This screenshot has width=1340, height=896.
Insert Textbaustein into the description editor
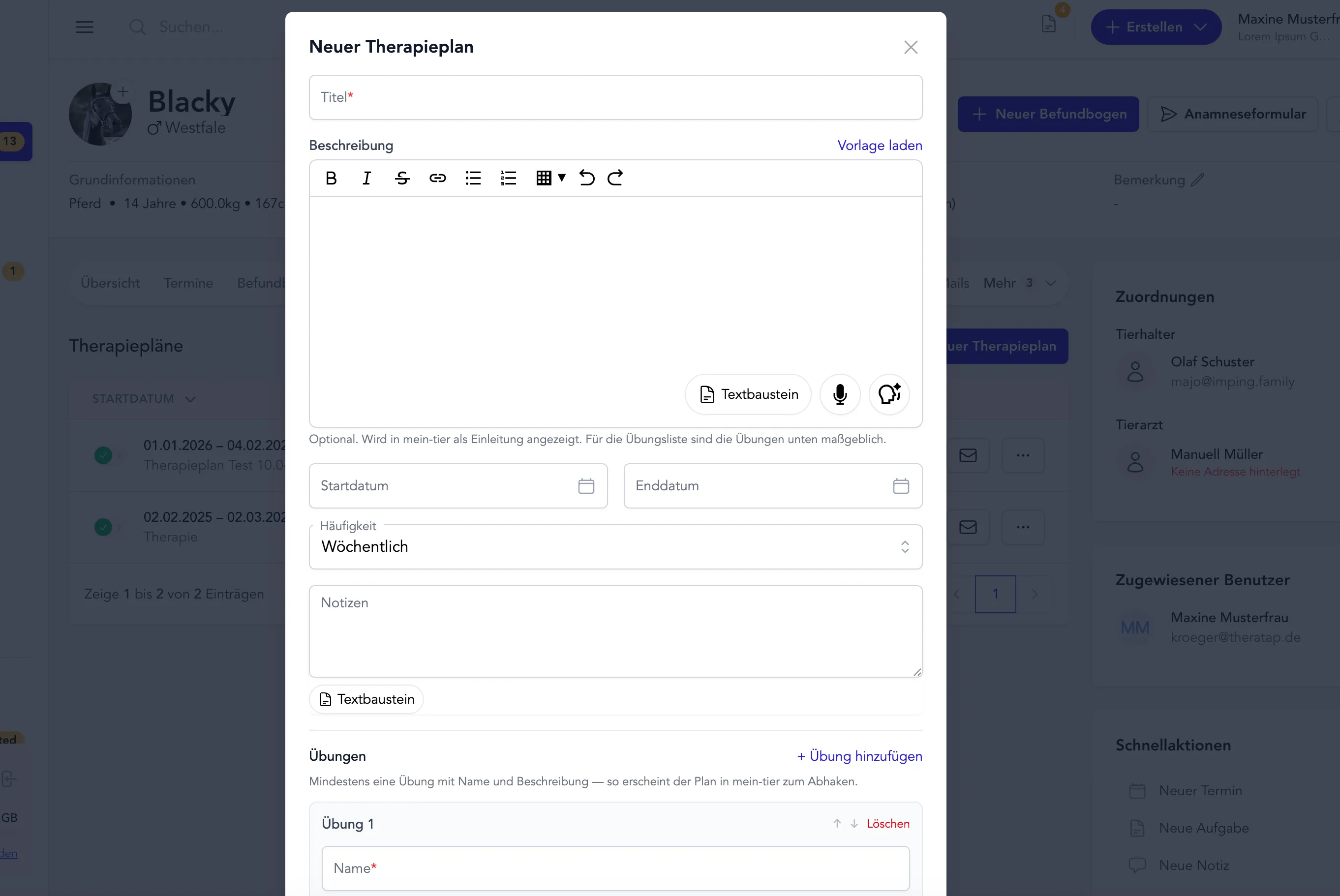click(748, 394)
